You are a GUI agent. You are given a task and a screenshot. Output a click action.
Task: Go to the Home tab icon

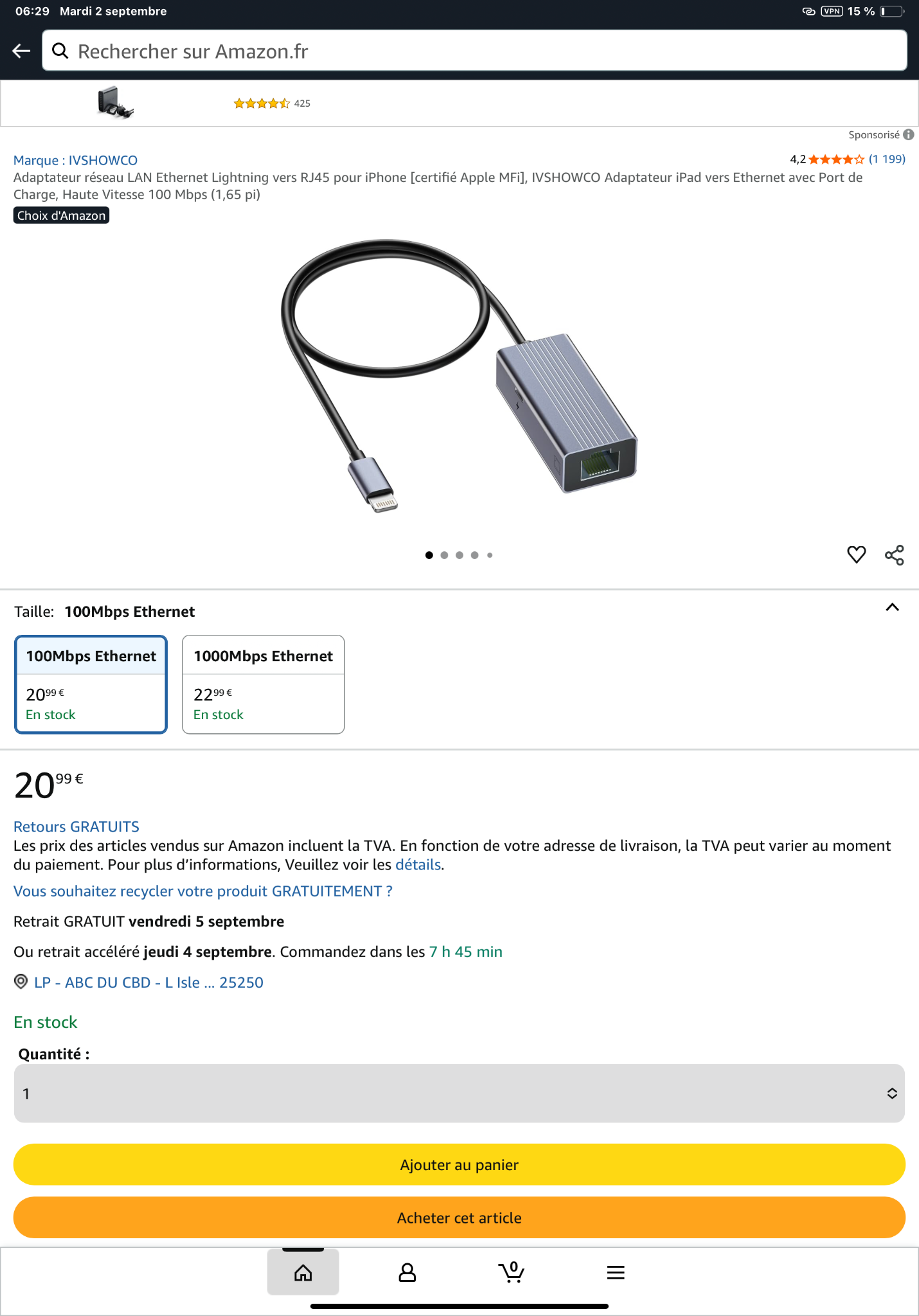click(x=303, y=1272)
